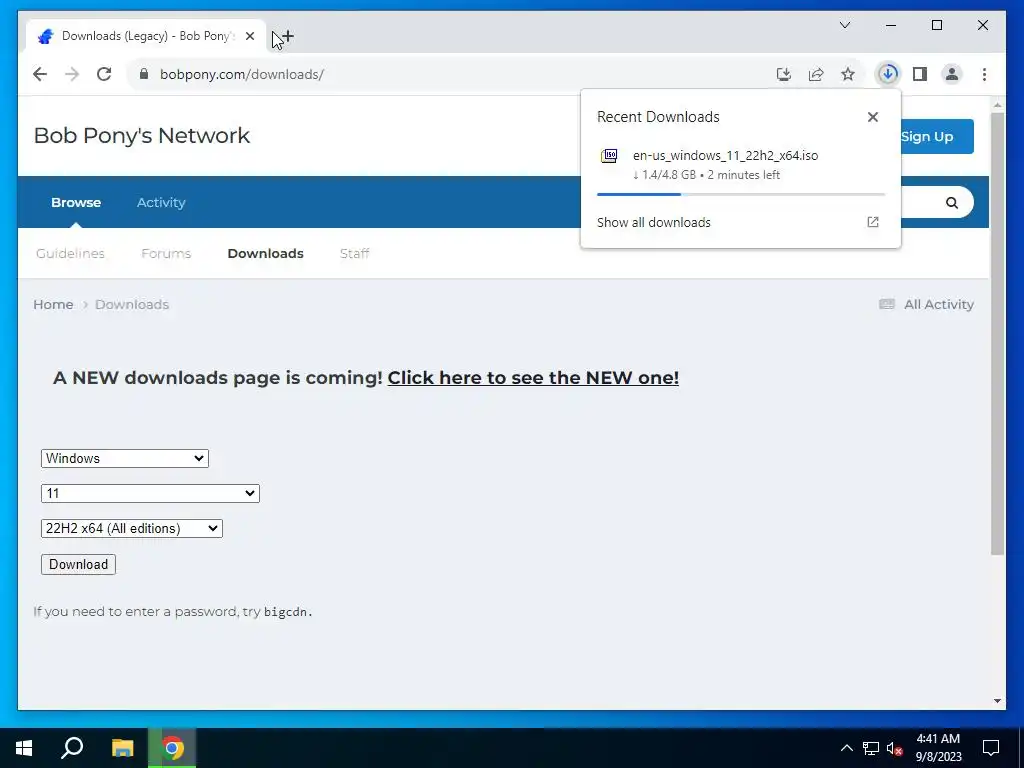Open the Guidelines submenu item
The width and height of the screenshot is (1024, 768).
70,253
